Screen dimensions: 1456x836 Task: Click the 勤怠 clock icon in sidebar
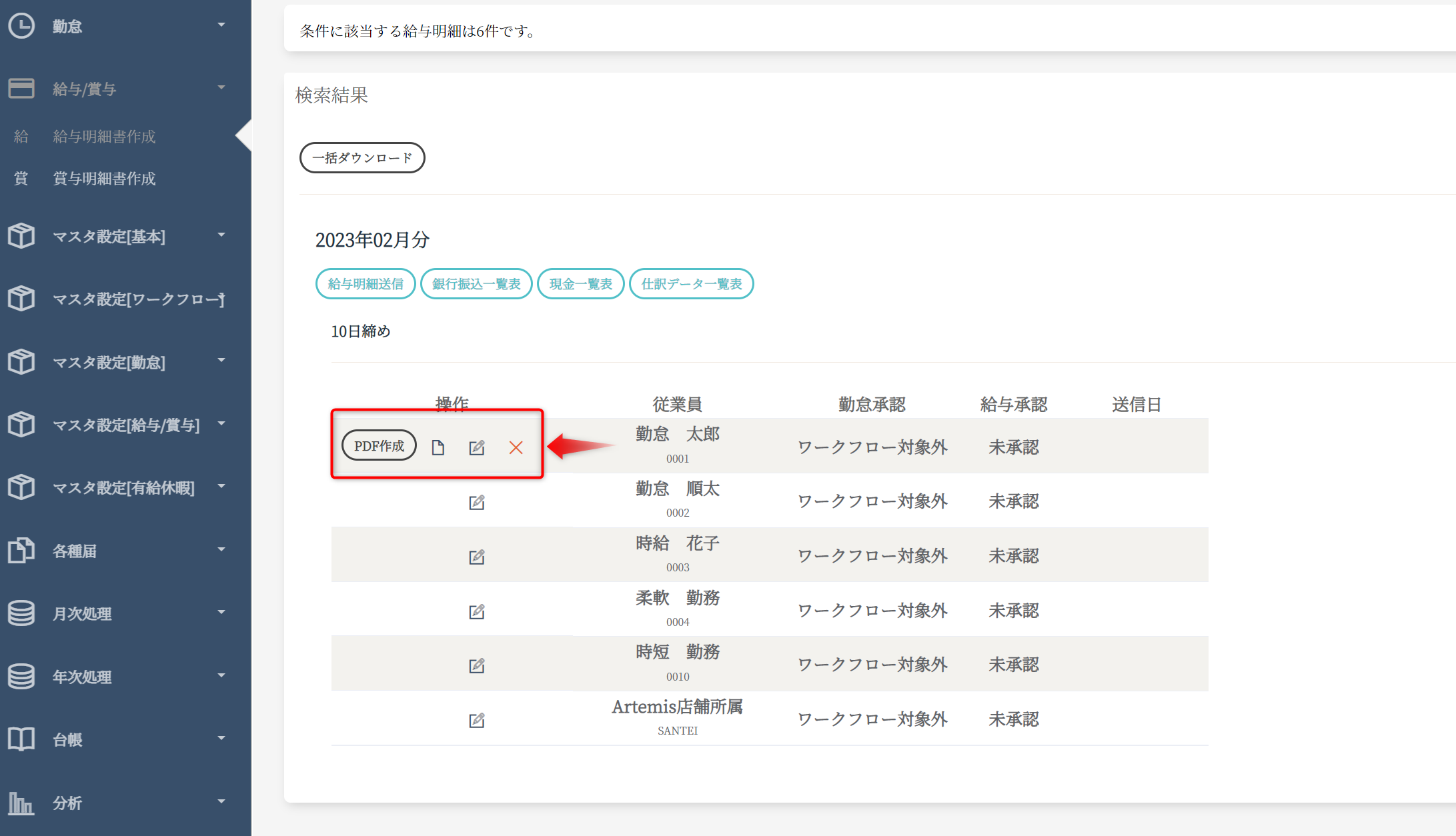[x=21, y=26]
